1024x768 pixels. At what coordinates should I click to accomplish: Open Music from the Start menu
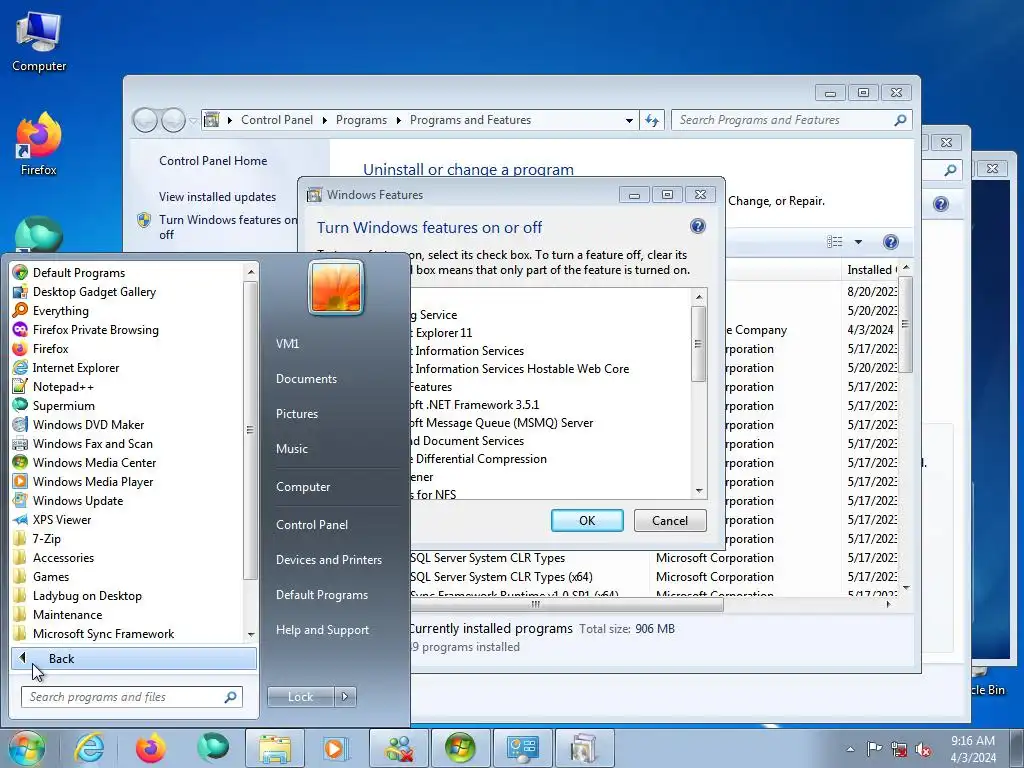point(291,449)
